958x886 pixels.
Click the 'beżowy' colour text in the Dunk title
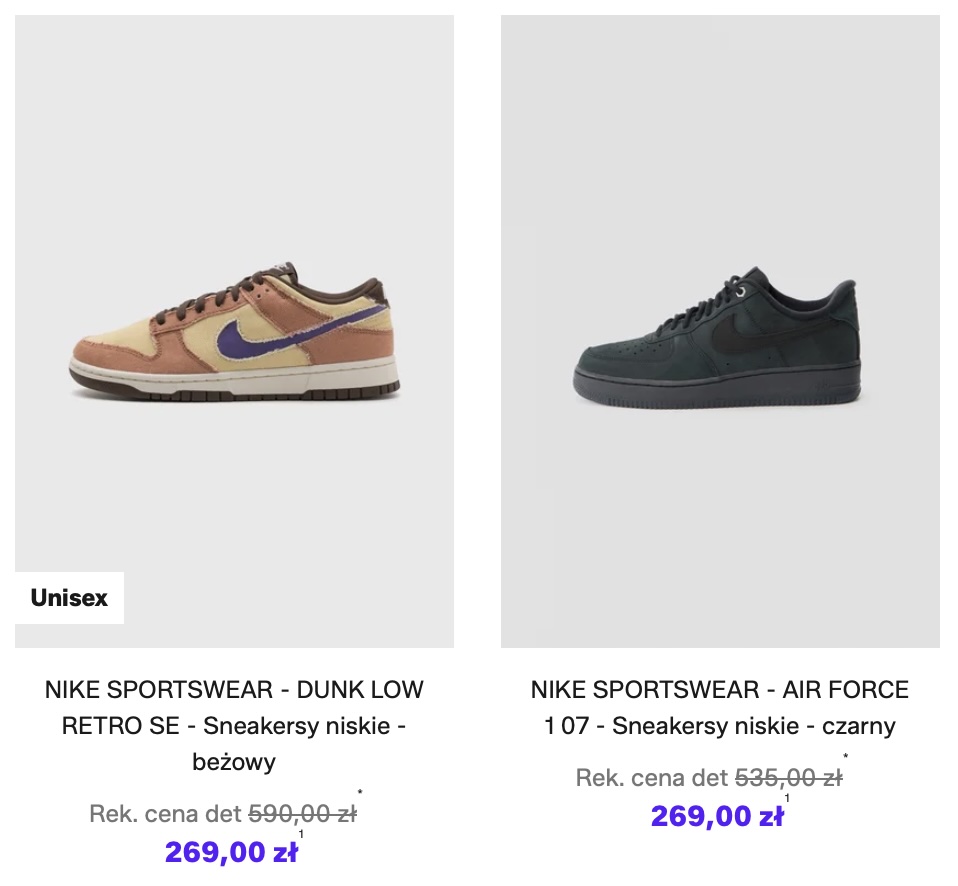[x=234, y=762]
